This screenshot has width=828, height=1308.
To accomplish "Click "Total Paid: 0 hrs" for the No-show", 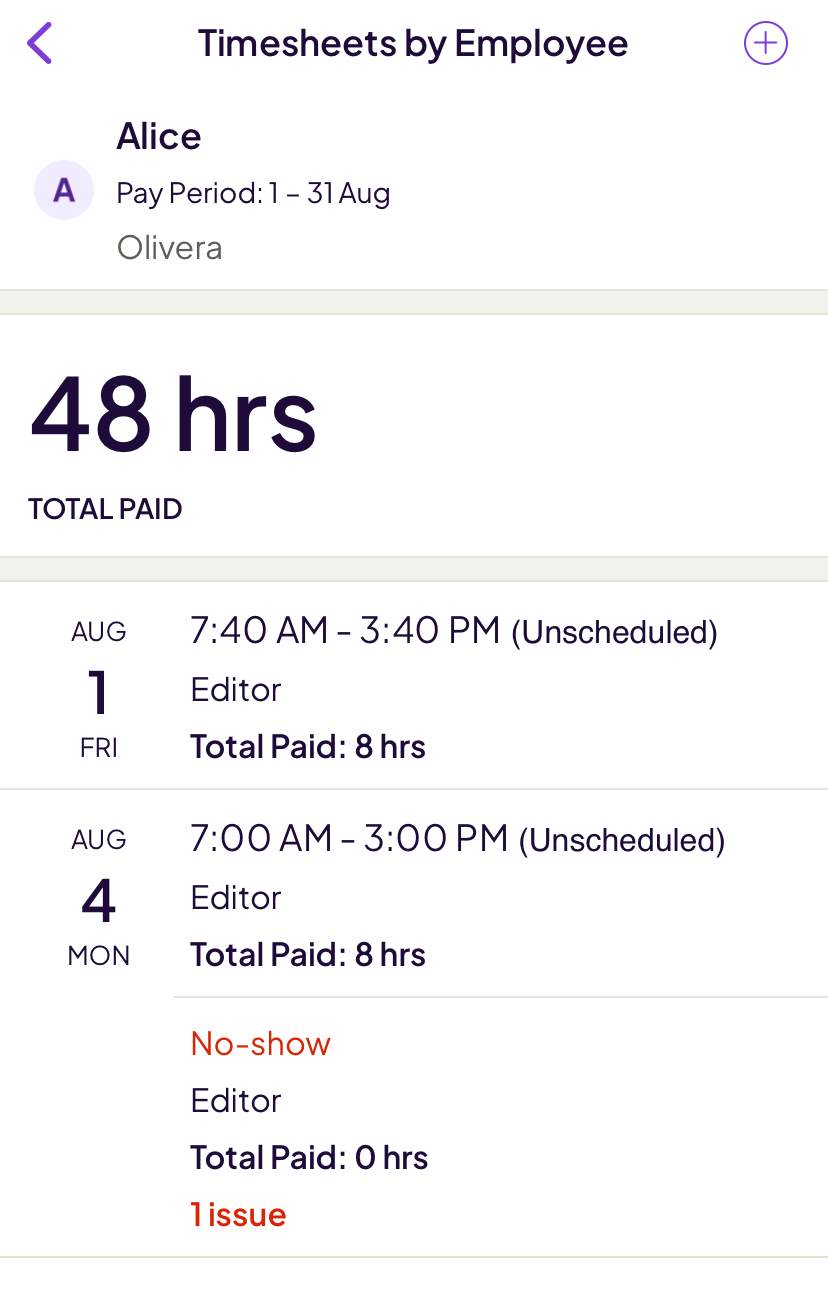I will [308, 1157].
